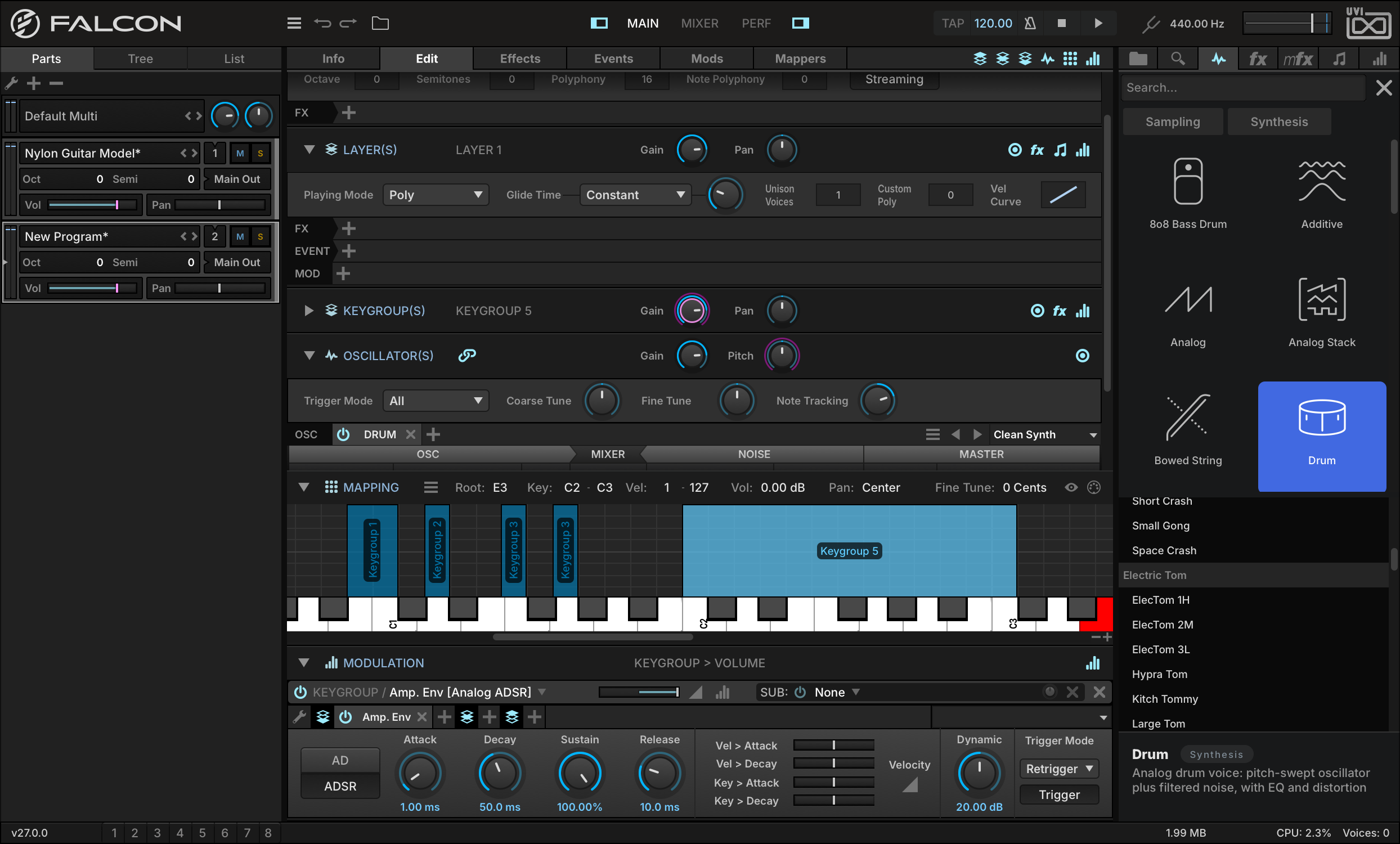Screen dimensions: 1400x844
Task: Adjust the Nylon Guitar Model Vol slider
Action: point(93,205)
